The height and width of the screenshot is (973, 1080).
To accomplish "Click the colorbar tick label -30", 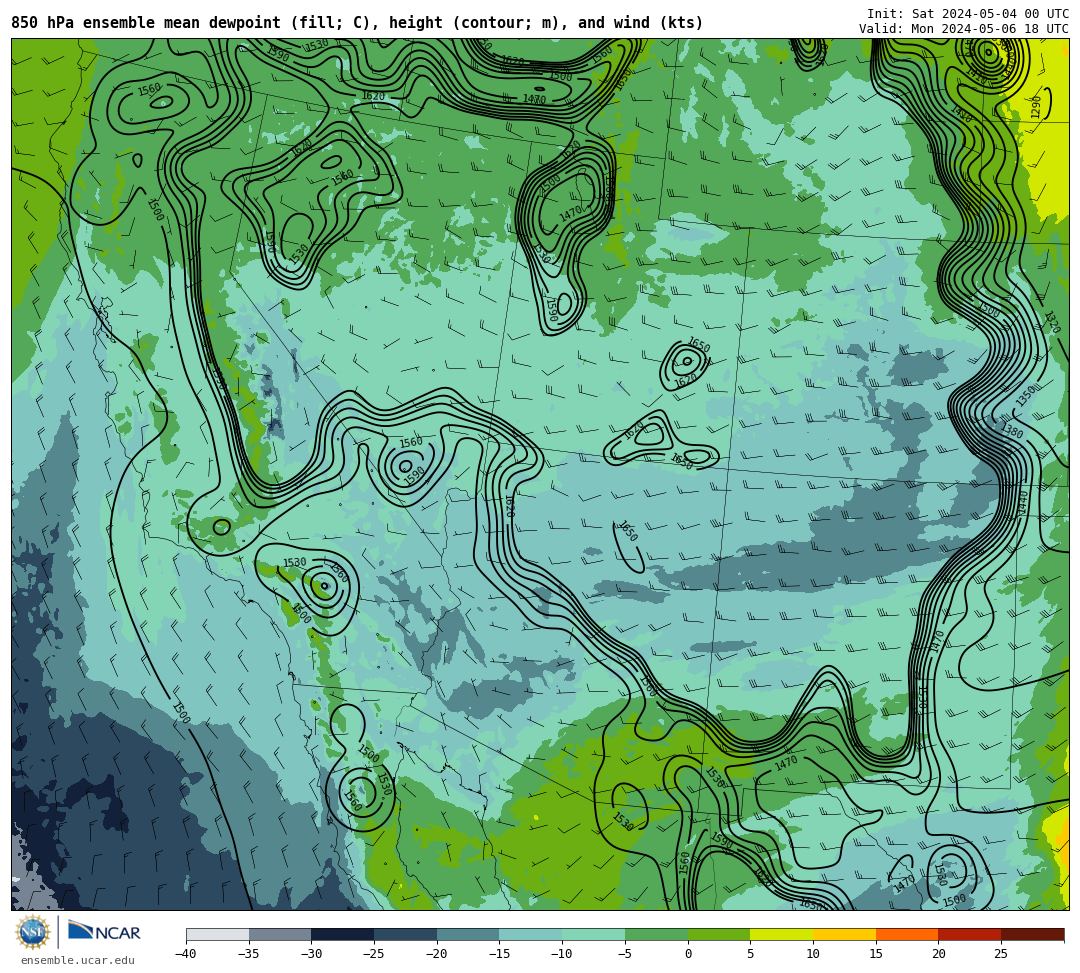I will (311, 954).
